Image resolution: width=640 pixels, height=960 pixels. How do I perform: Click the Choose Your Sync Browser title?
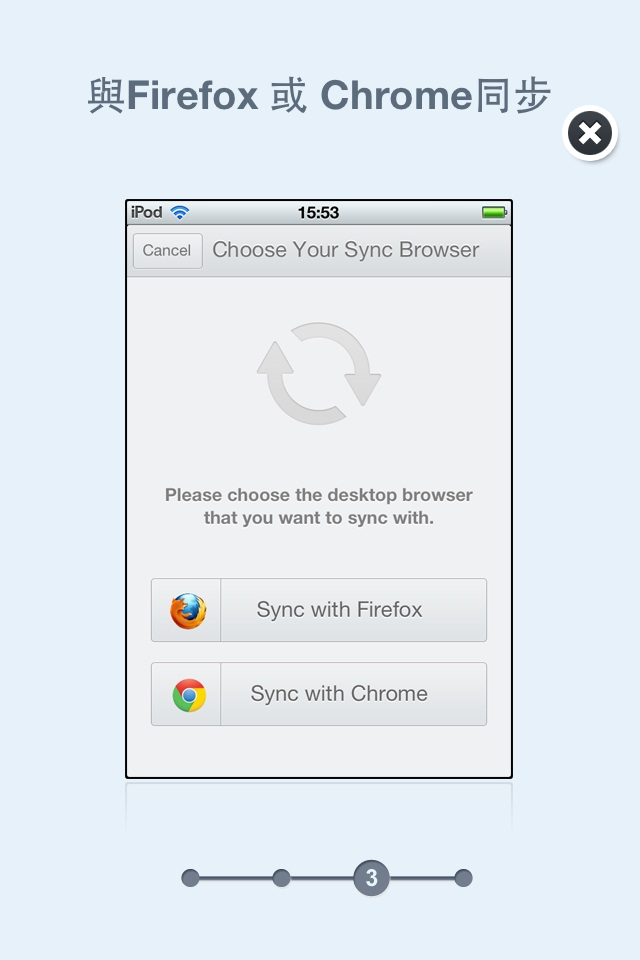click(345, 250)
